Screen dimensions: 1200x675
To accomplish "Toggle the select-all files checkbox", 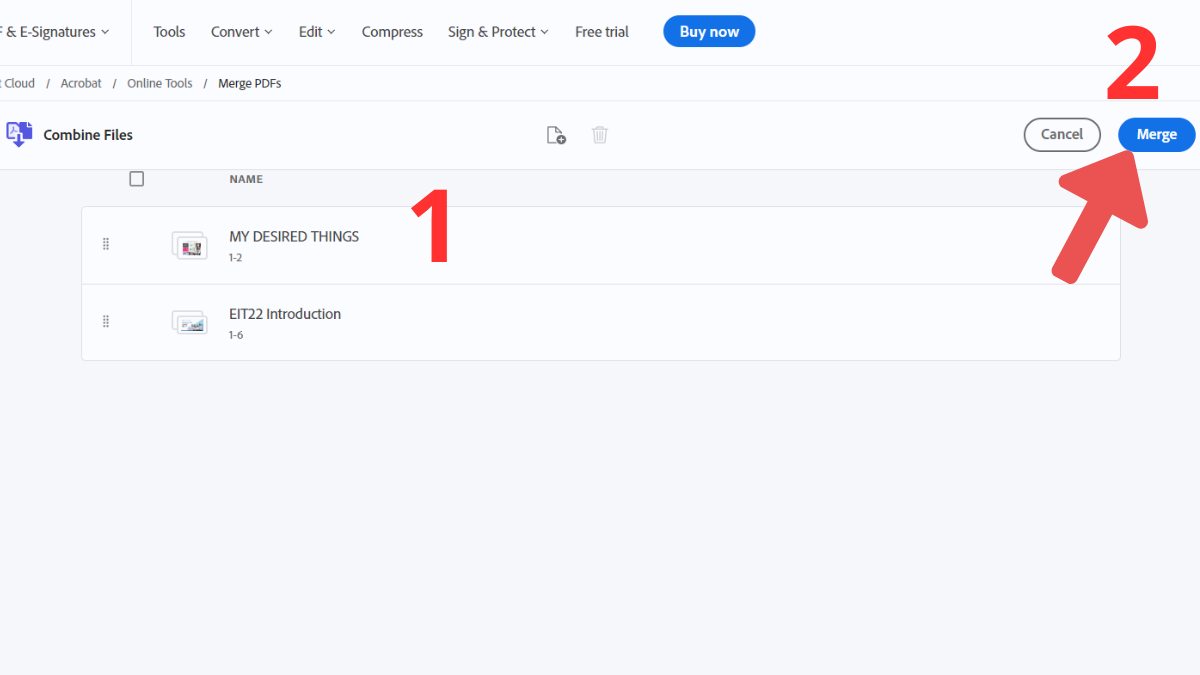I will 136,178.
